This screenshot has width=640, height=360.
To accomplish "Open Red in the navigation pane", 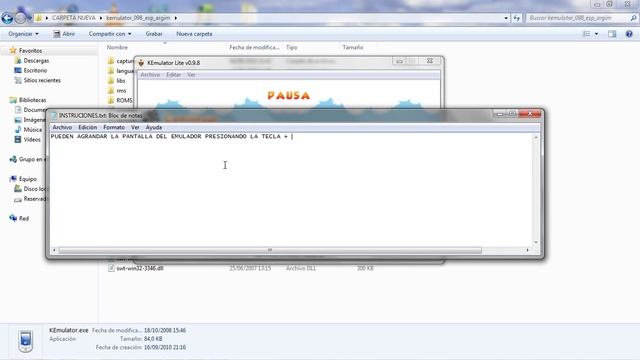I will 24,218.
